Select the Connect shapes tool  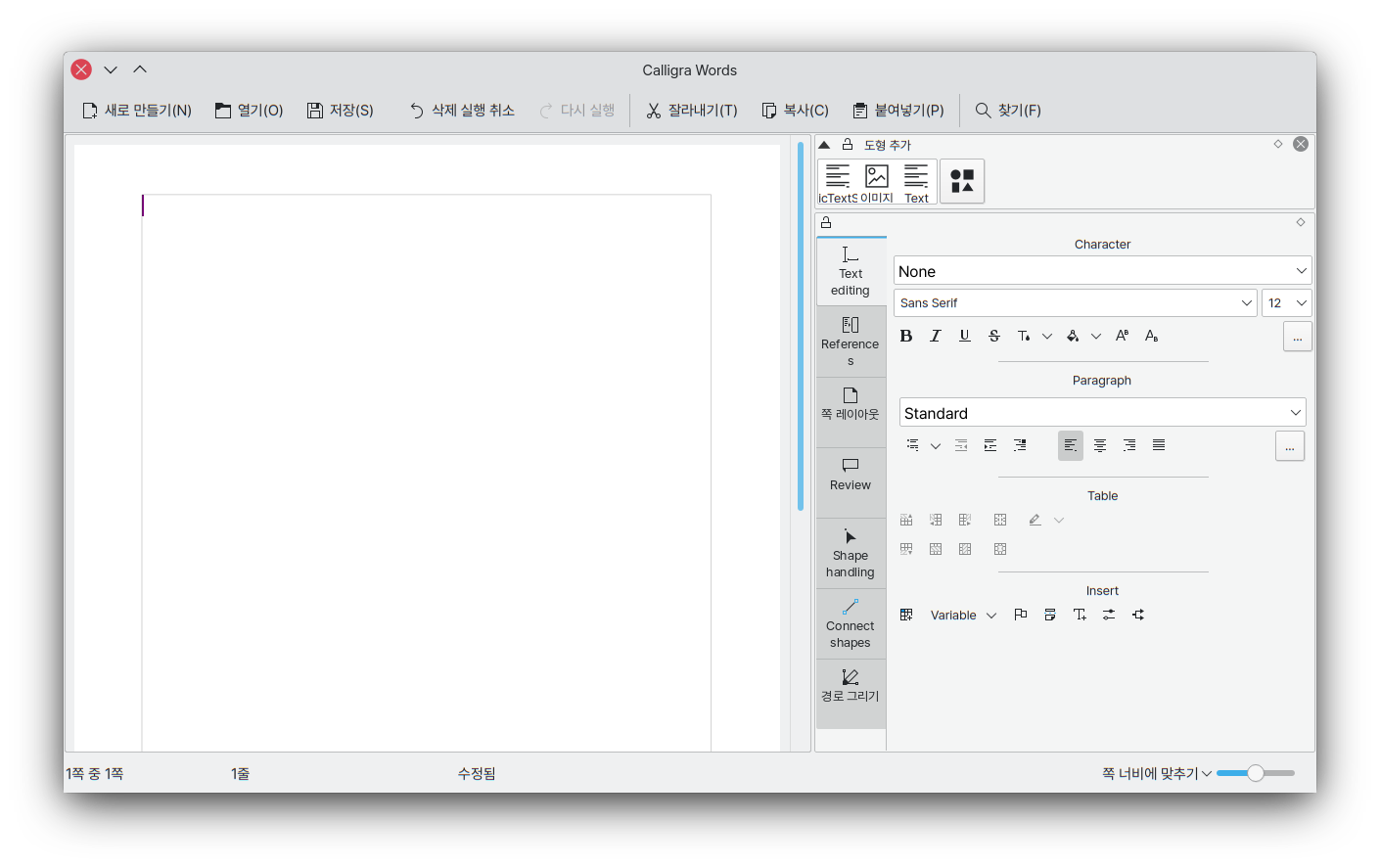coord(851,623)
